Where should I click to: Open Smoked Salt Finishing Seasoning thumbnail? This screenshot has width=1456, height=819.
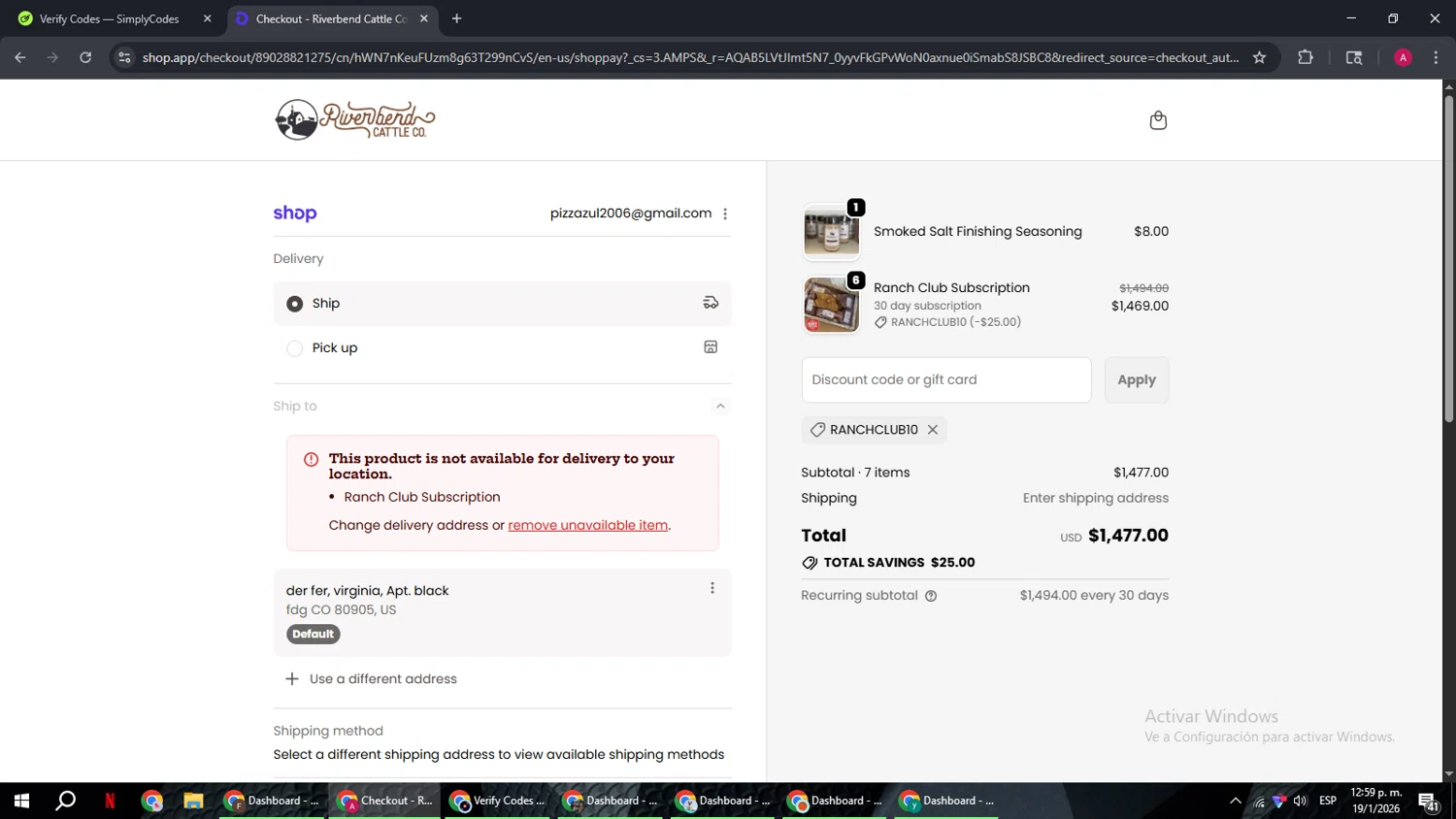pos(832,232)
